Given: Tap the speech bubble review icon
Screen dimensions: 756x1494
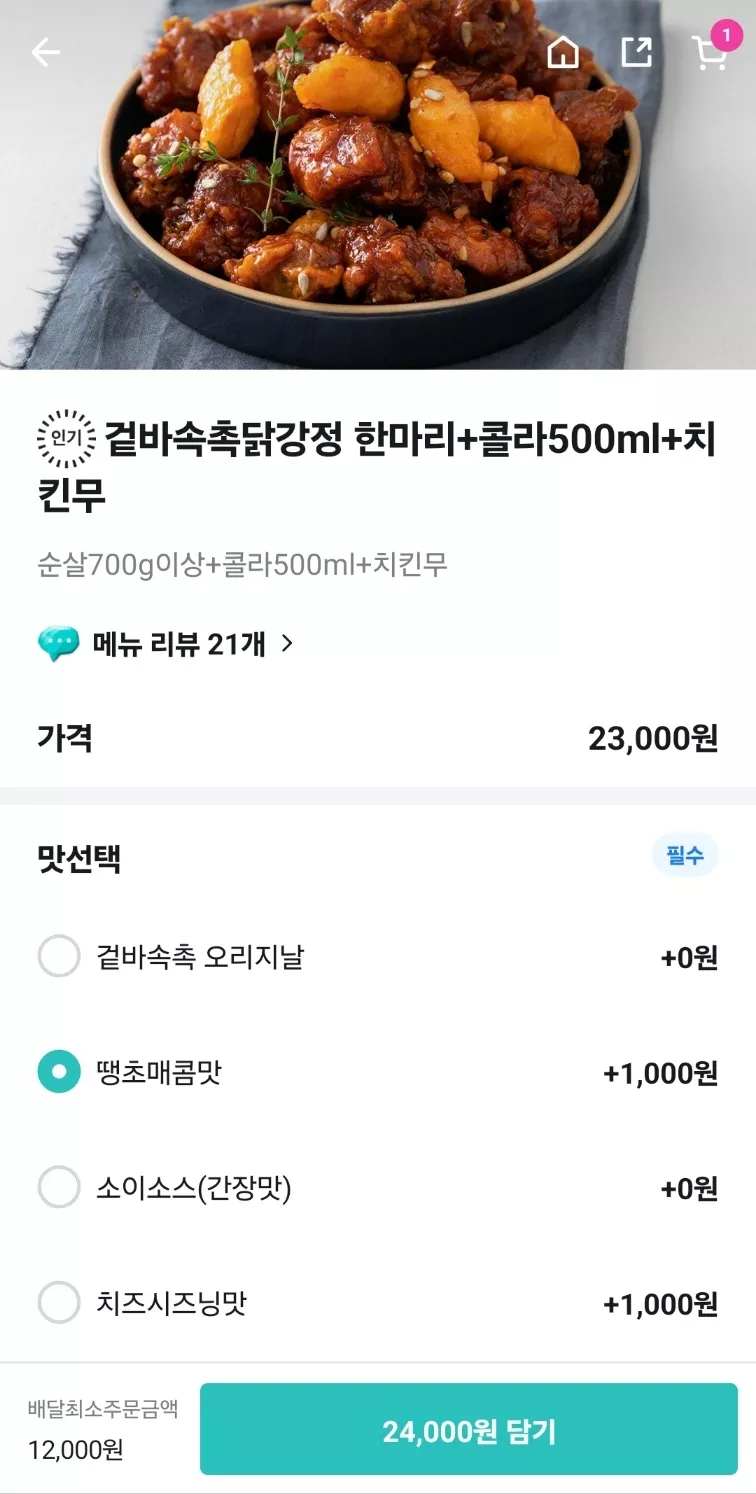Looking at the screenshot, I should click(58, 644).
